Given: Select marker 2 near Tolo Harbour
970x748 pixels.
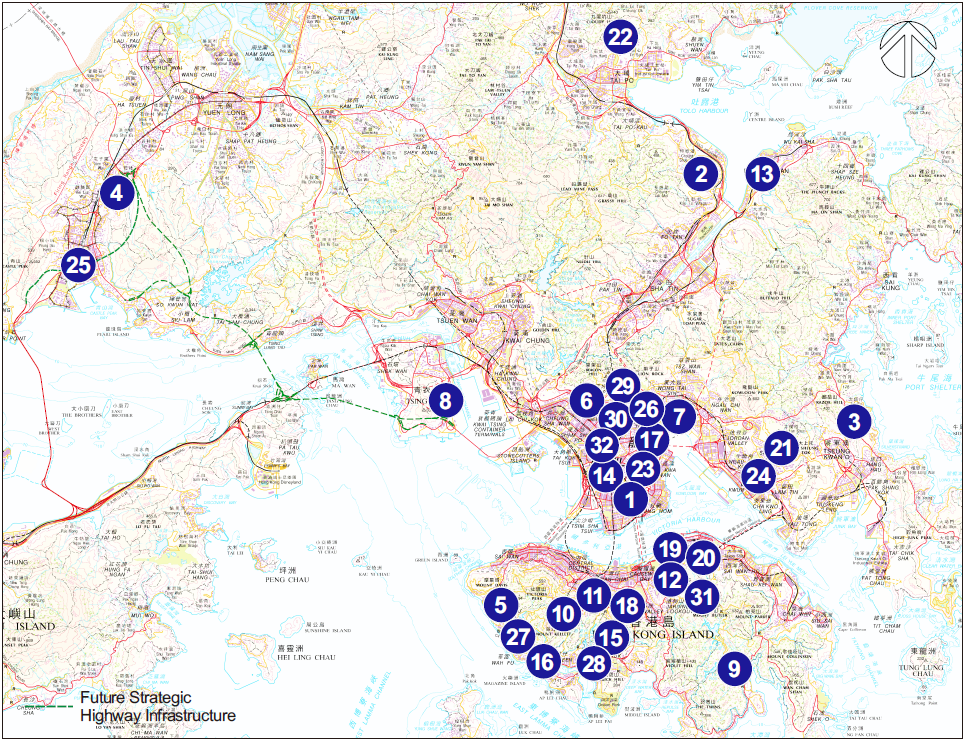Looking at the screenshot, I should tap(701, 174).
